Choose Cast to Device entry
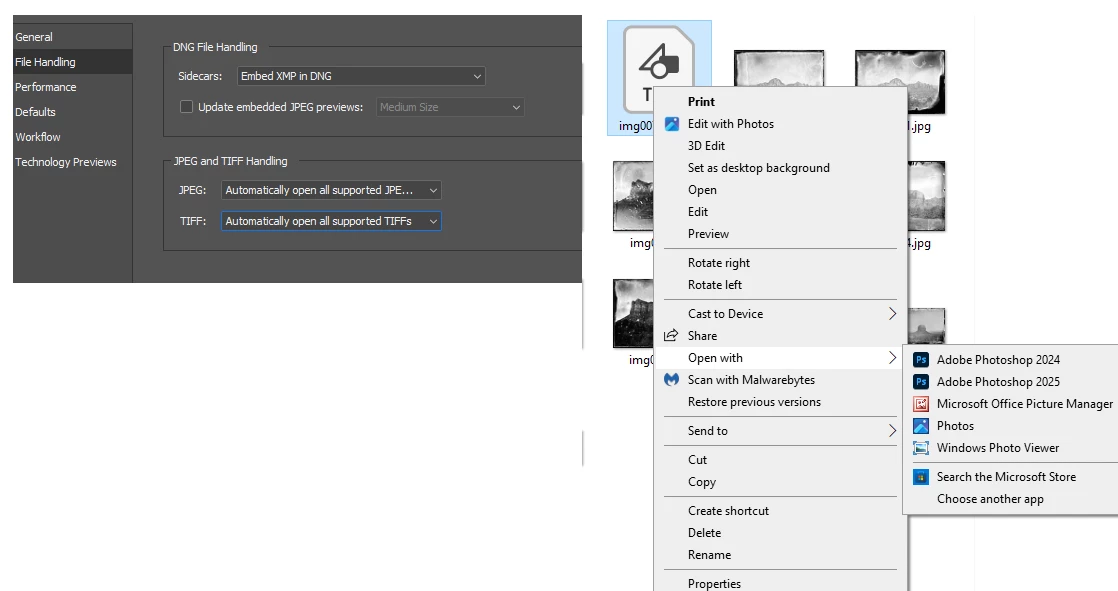The image size is (1118, 591). (781, 314)
